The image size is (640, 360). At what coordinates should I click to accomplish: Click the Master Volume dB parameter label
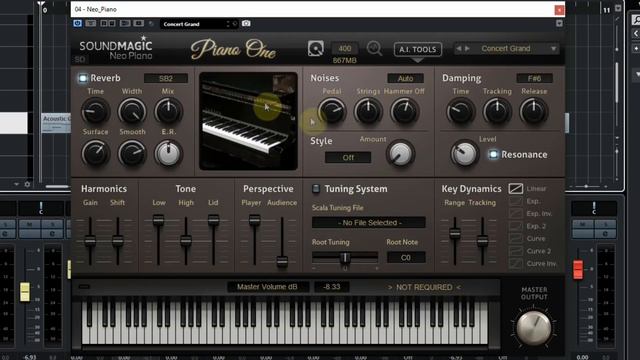[267, 287]
